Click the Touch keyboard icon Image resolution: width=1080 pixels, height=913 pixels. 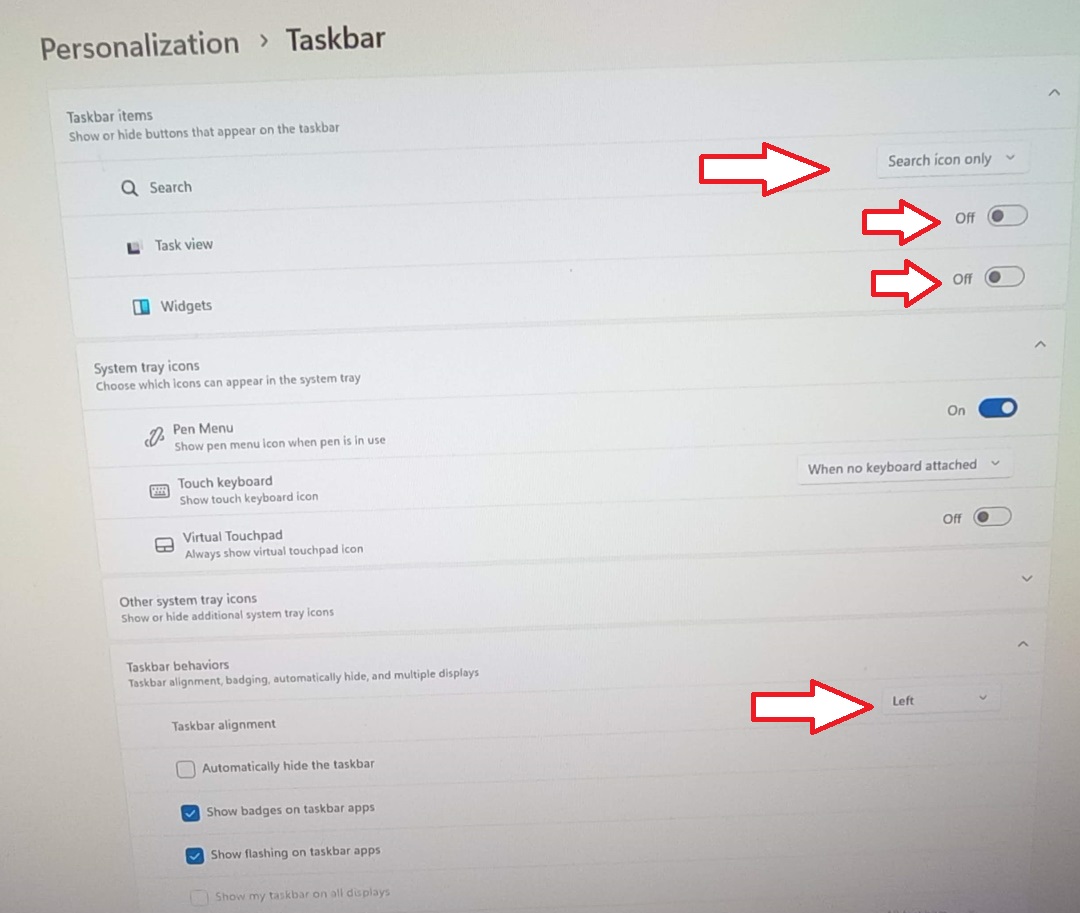click(159, 491)
